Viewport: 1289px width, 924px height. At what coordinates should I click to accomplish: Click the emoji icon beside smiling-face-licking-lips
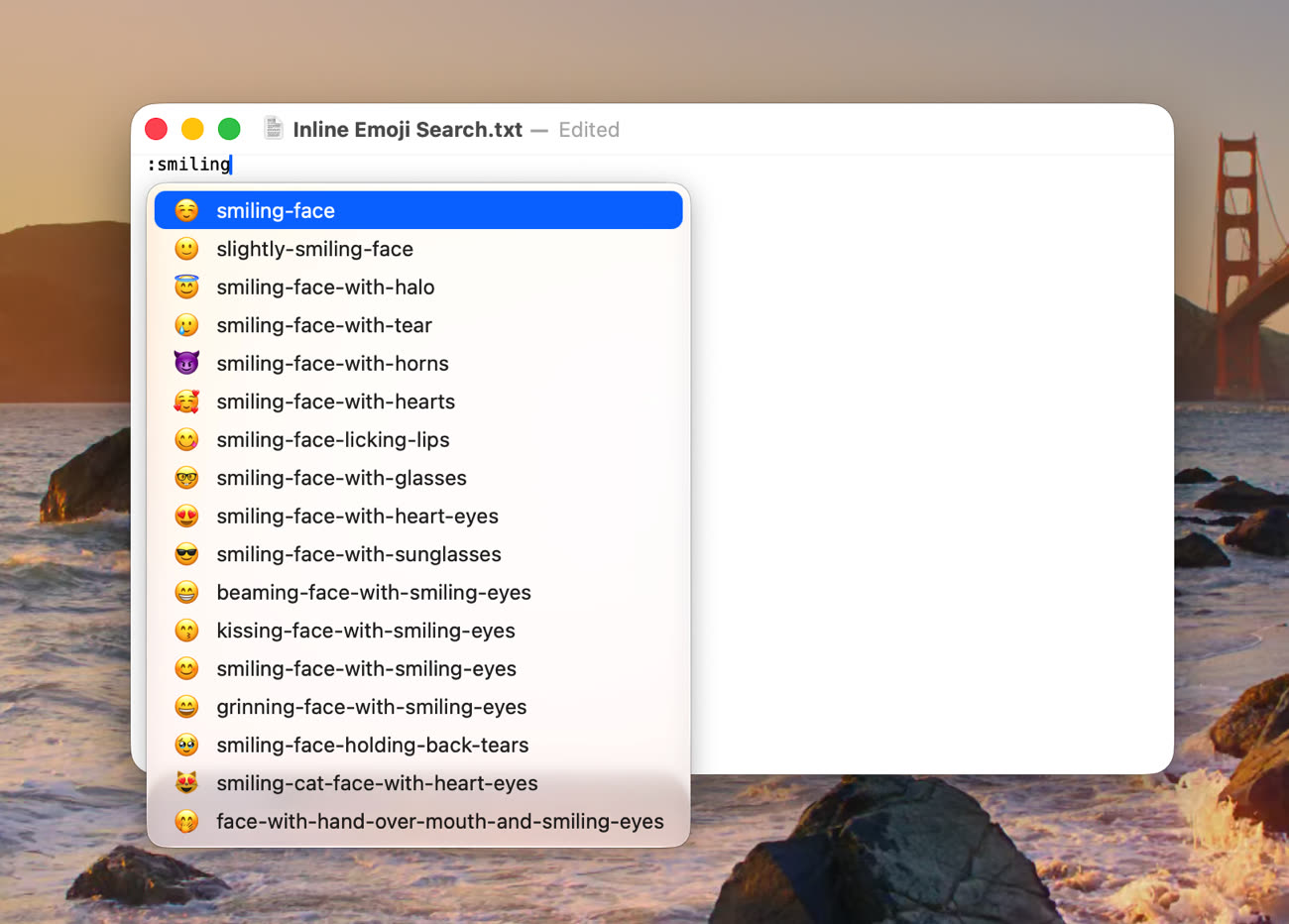tap(186, 439)
